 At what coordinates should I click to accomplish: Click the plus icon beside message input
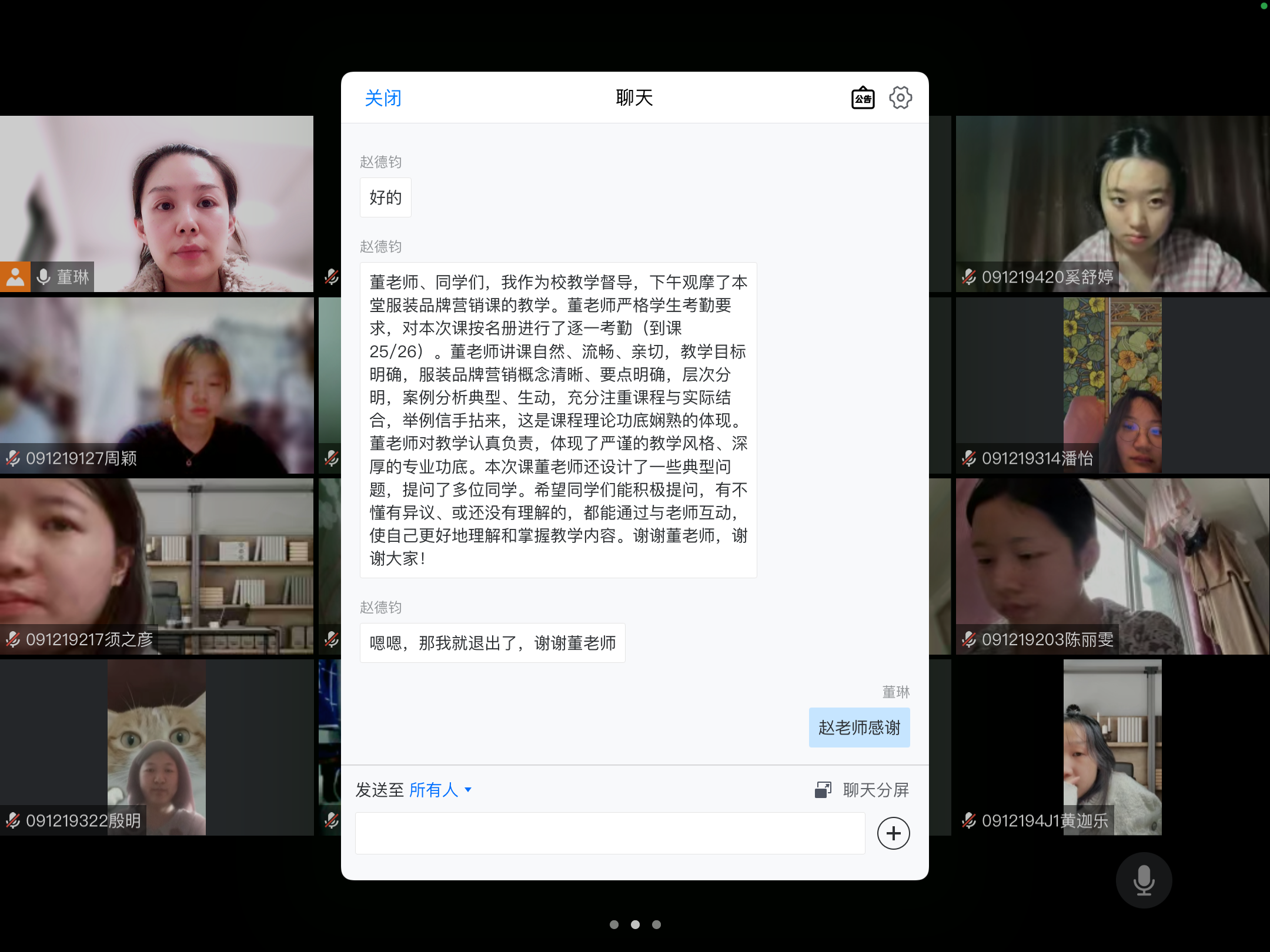(x=893, y=833)
